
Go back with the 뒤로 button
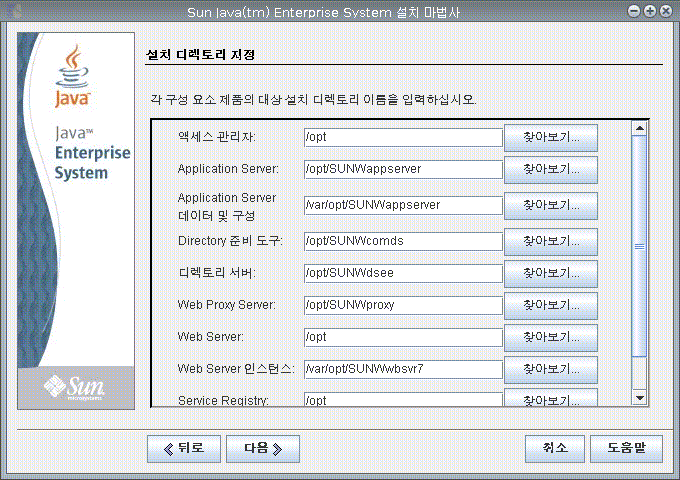(184, 449)
